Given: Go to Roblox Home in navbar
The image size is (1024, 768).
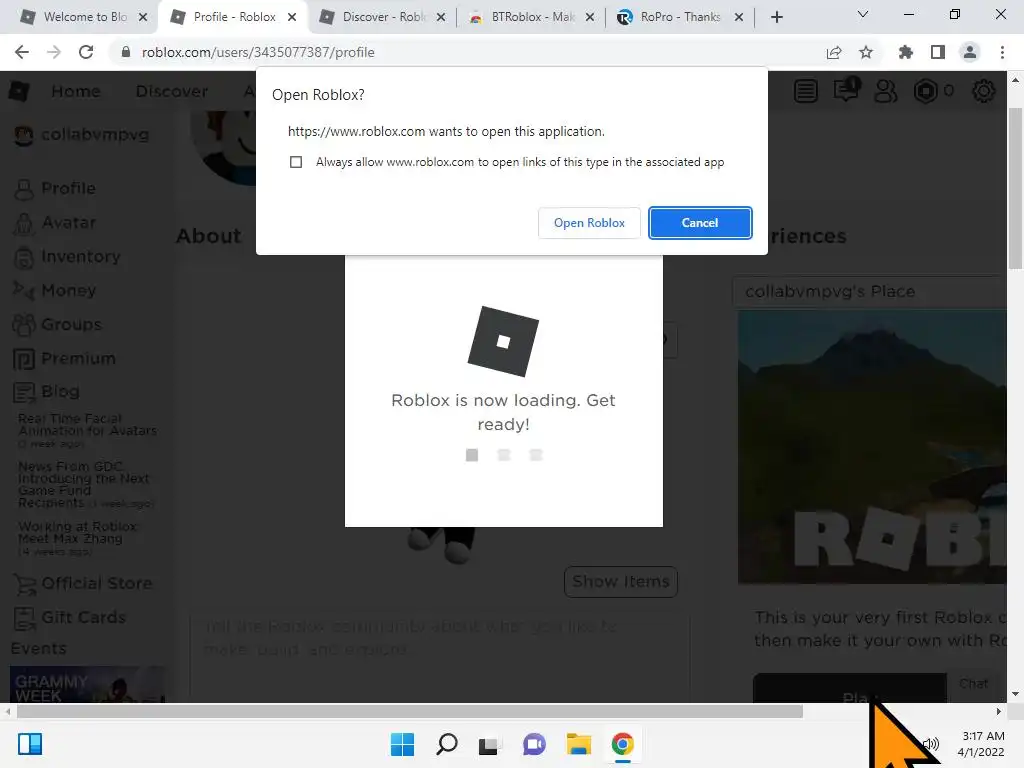Looking at the screenshot, I should pyautogui.click(x=76, y=91).
